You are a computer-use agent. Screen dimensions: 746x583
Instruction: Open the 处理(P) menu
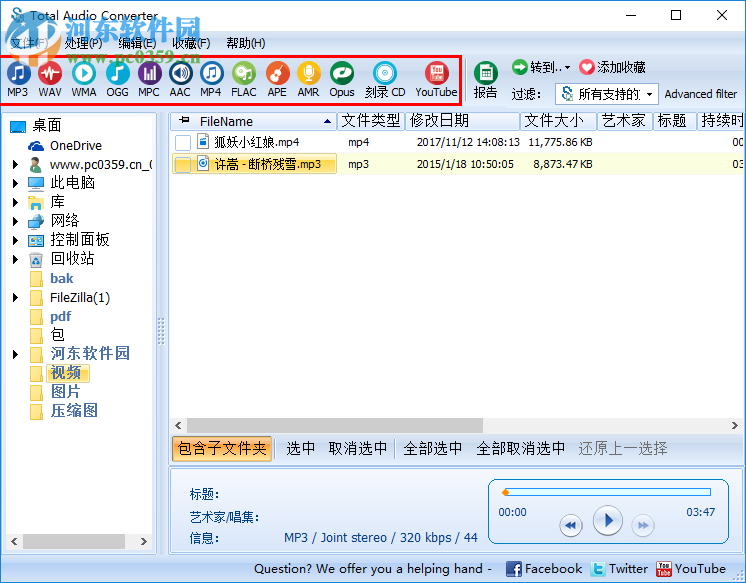coord(83,43)
